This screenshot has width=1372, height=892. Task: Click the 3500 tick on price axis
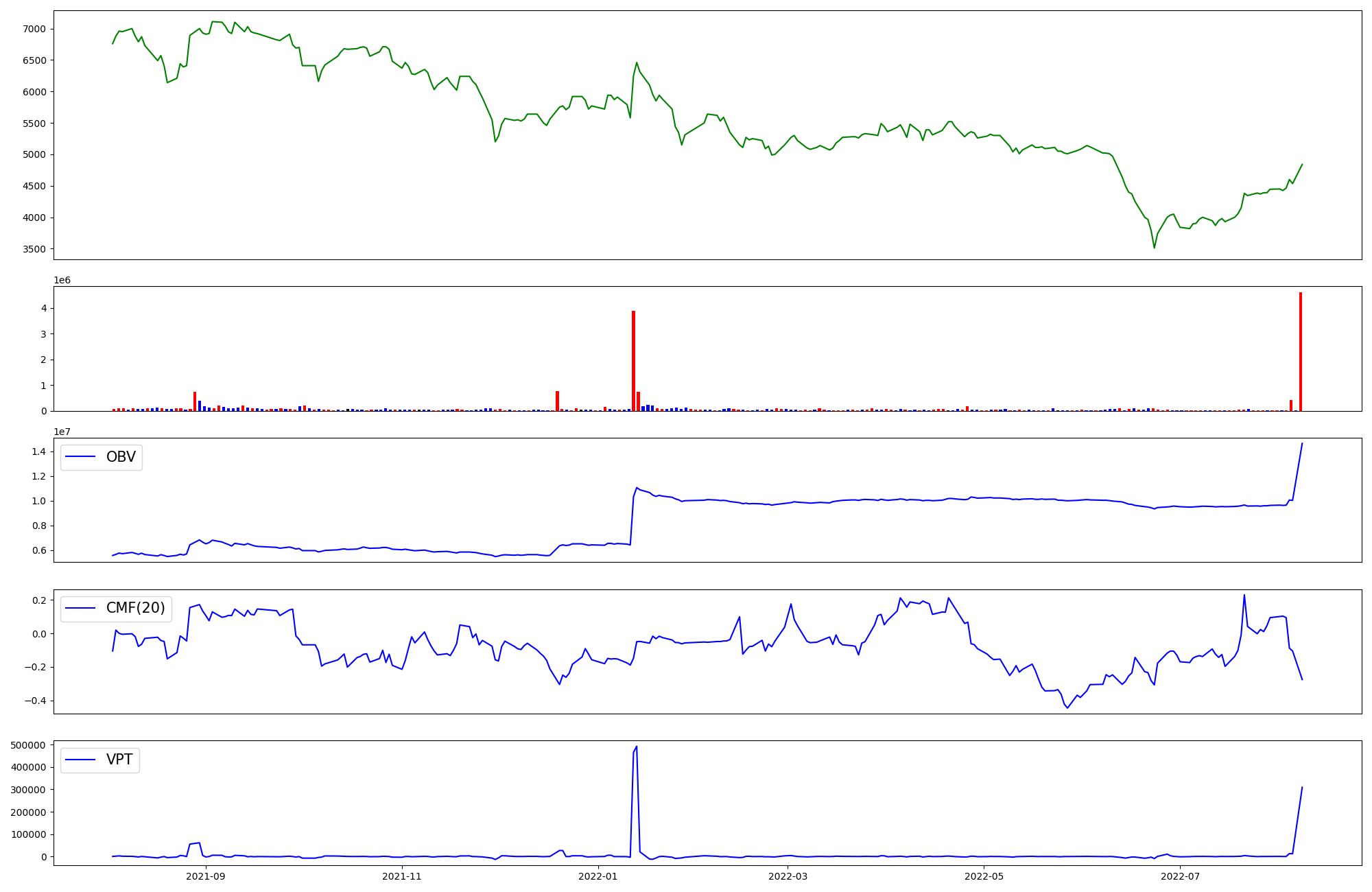point(34,249)
